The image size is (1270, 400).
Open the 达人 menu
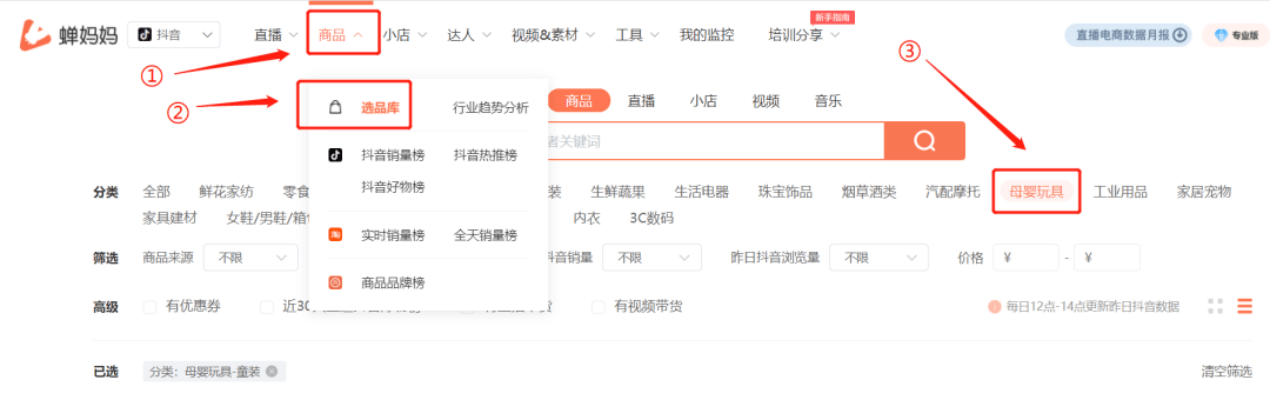coord(469,35)
